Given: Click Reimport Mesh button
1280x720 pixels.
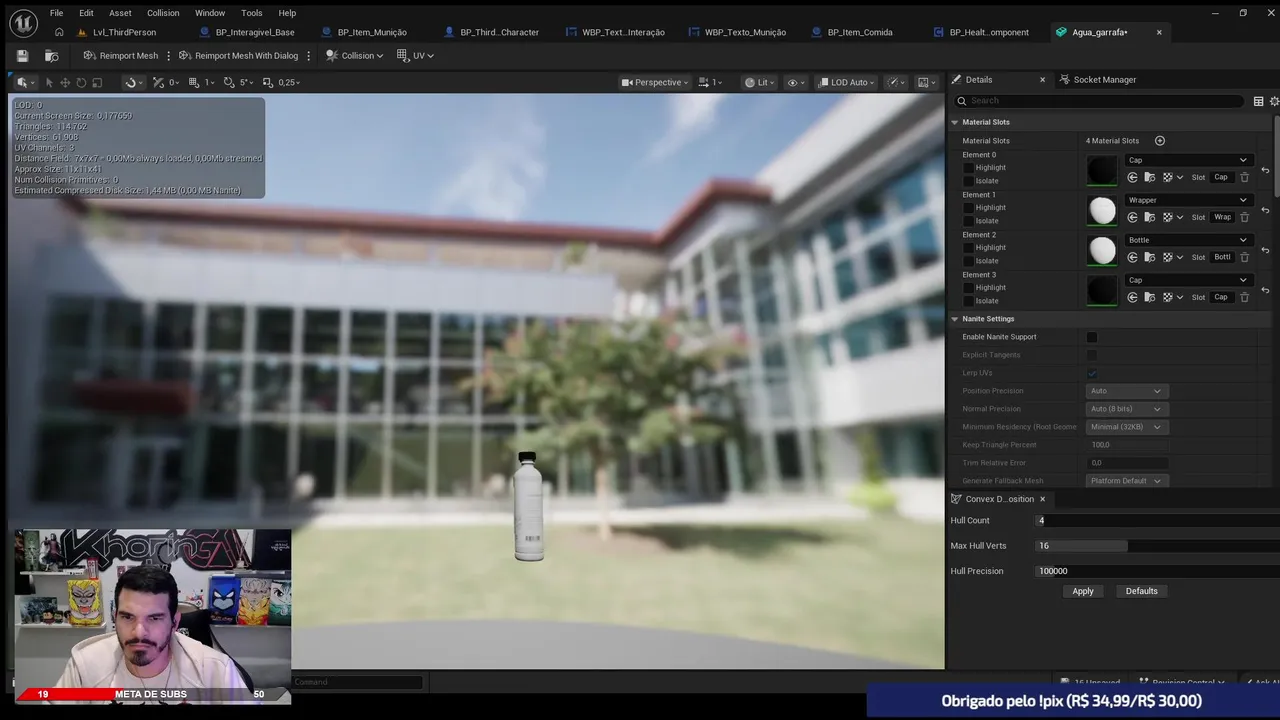Looking at the screenshot, I should coord(120,56).
